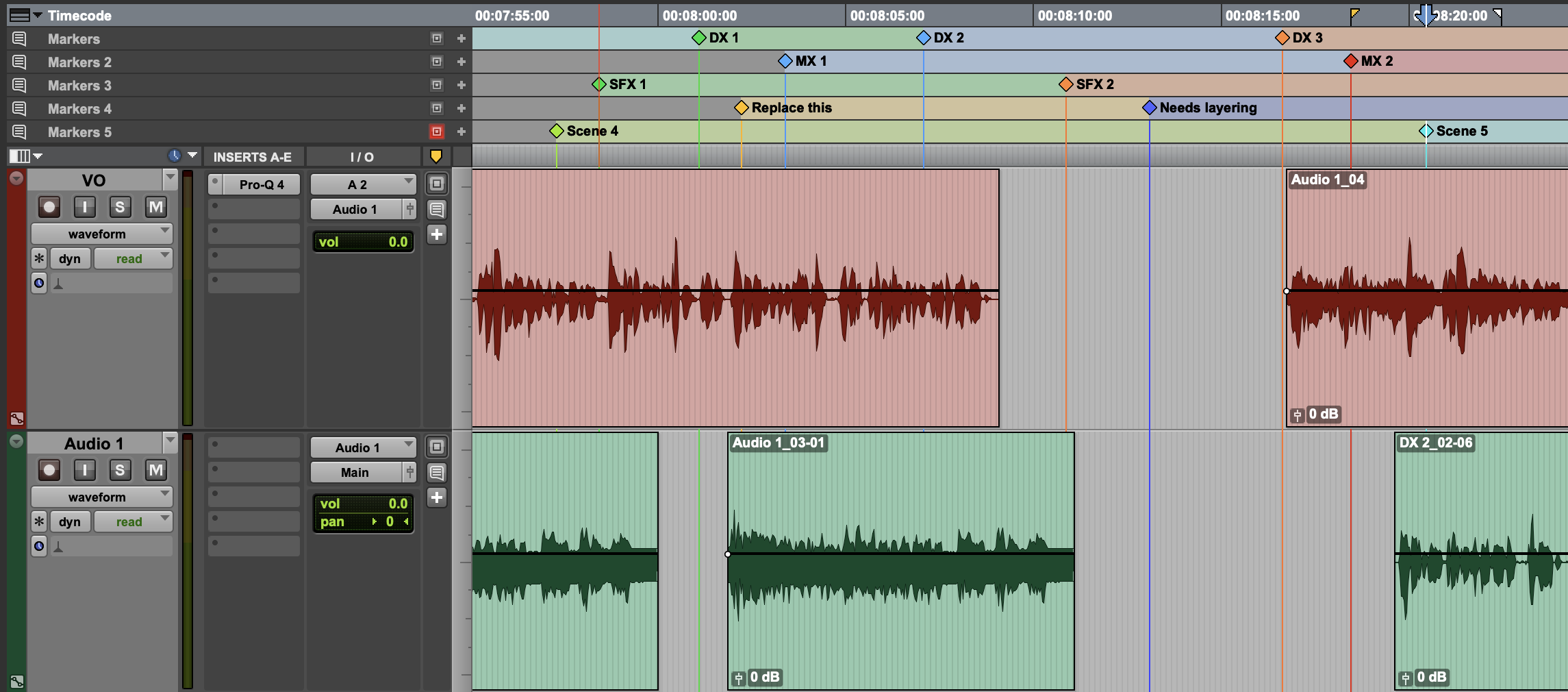
Task: Click the I / O column header
Action: pos(362,157)
